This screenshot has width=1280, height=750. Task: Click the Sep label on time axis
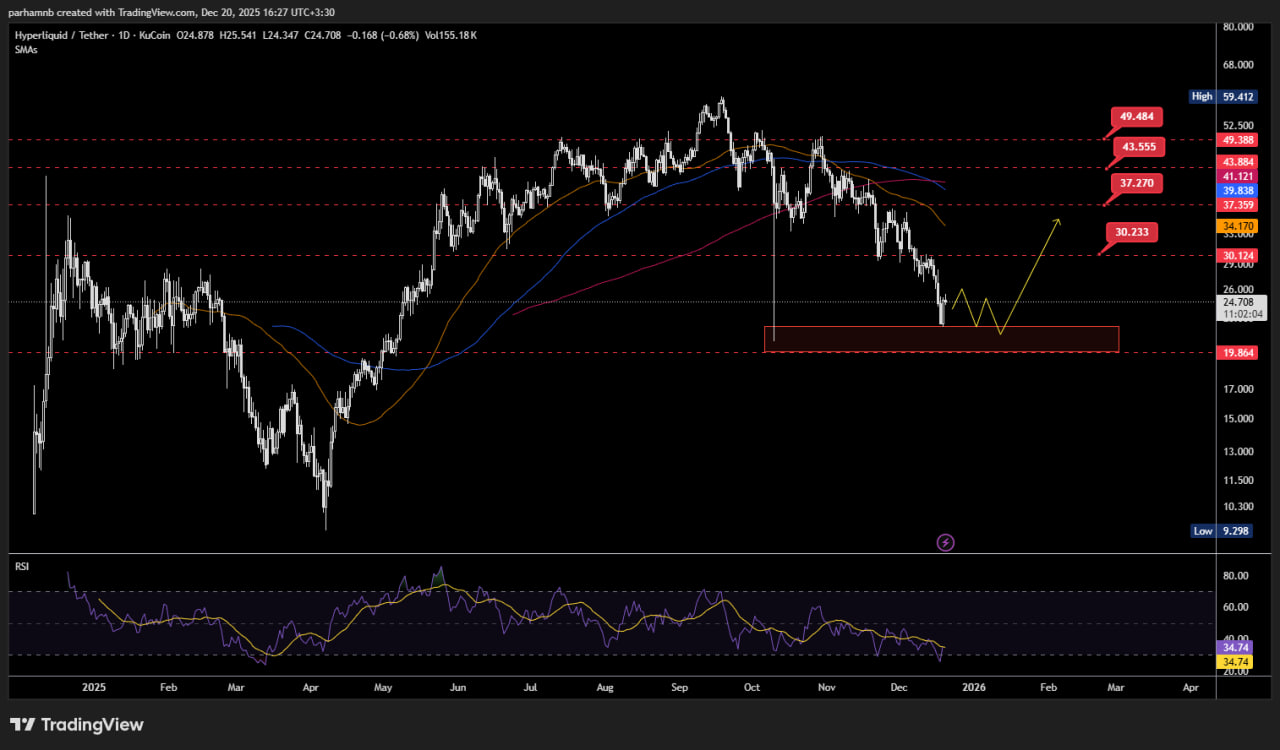680,688
